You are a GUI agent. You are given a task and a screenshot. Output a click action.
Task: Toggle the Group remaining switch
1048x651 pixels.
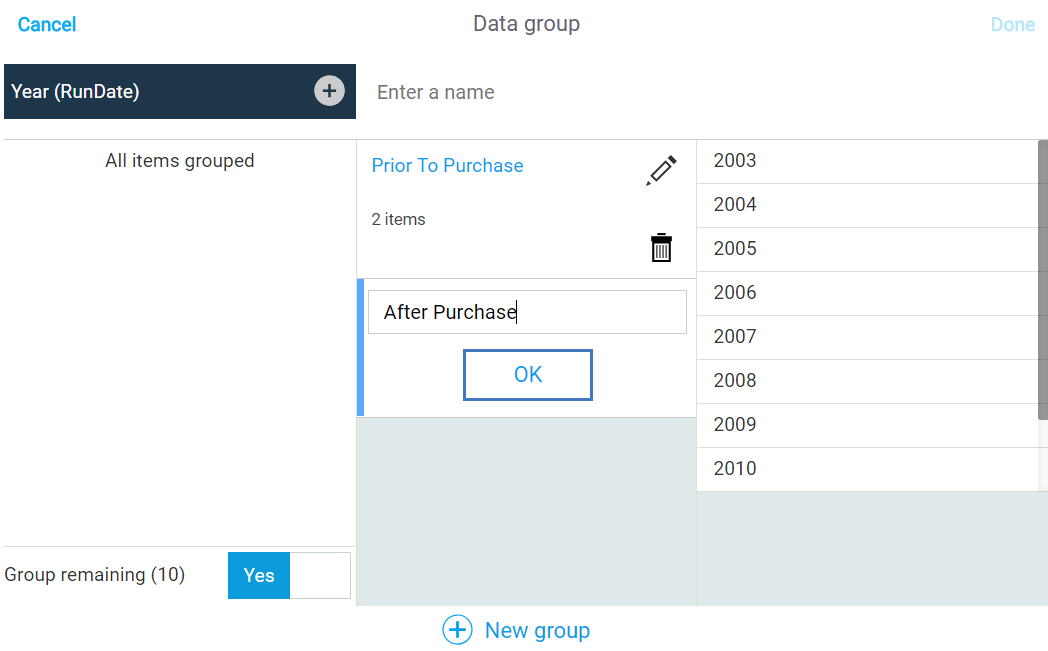click(x=289, y=575)
